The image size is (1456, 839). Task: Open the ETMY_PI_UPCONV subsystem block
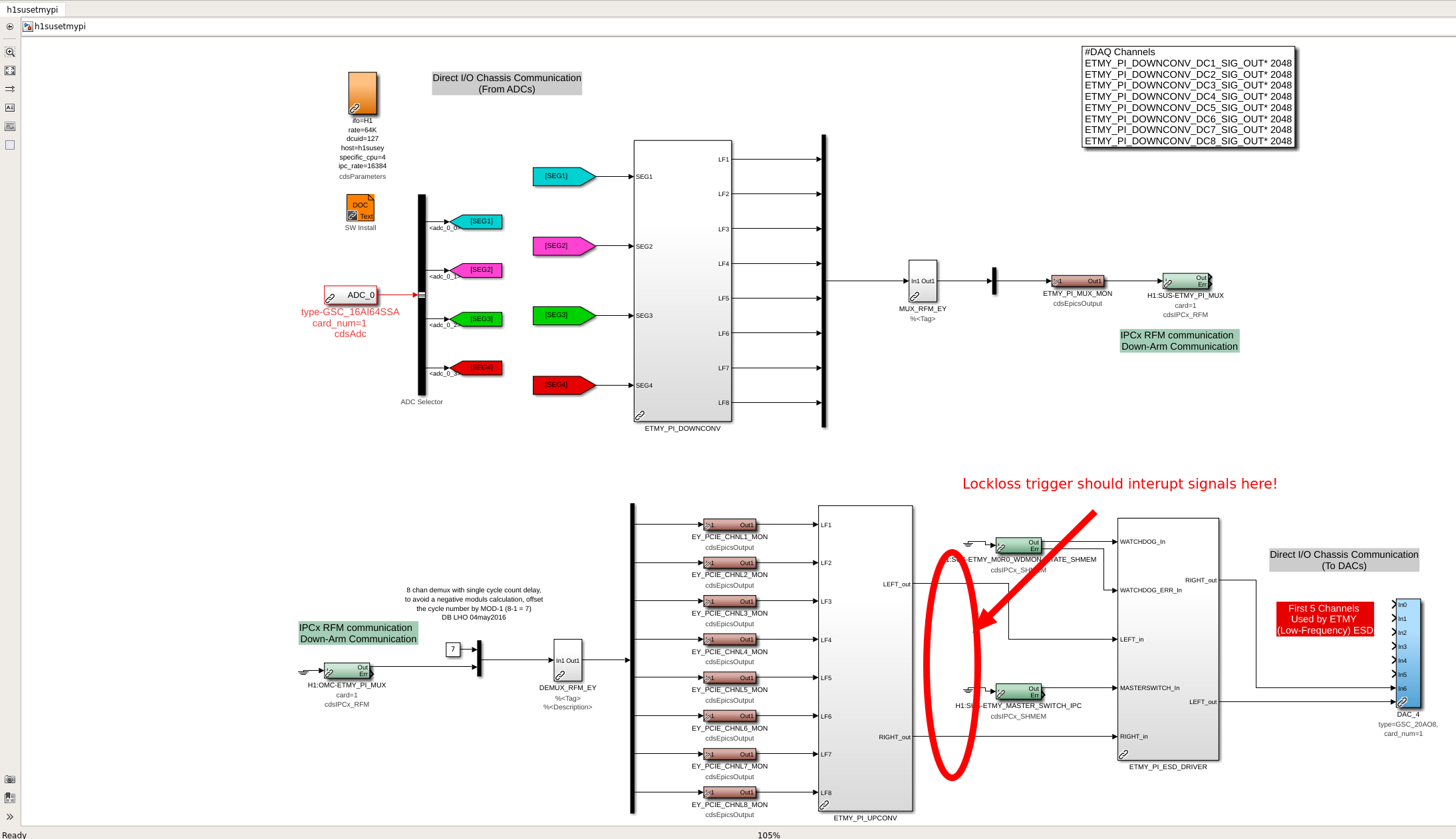click(865, 658)
